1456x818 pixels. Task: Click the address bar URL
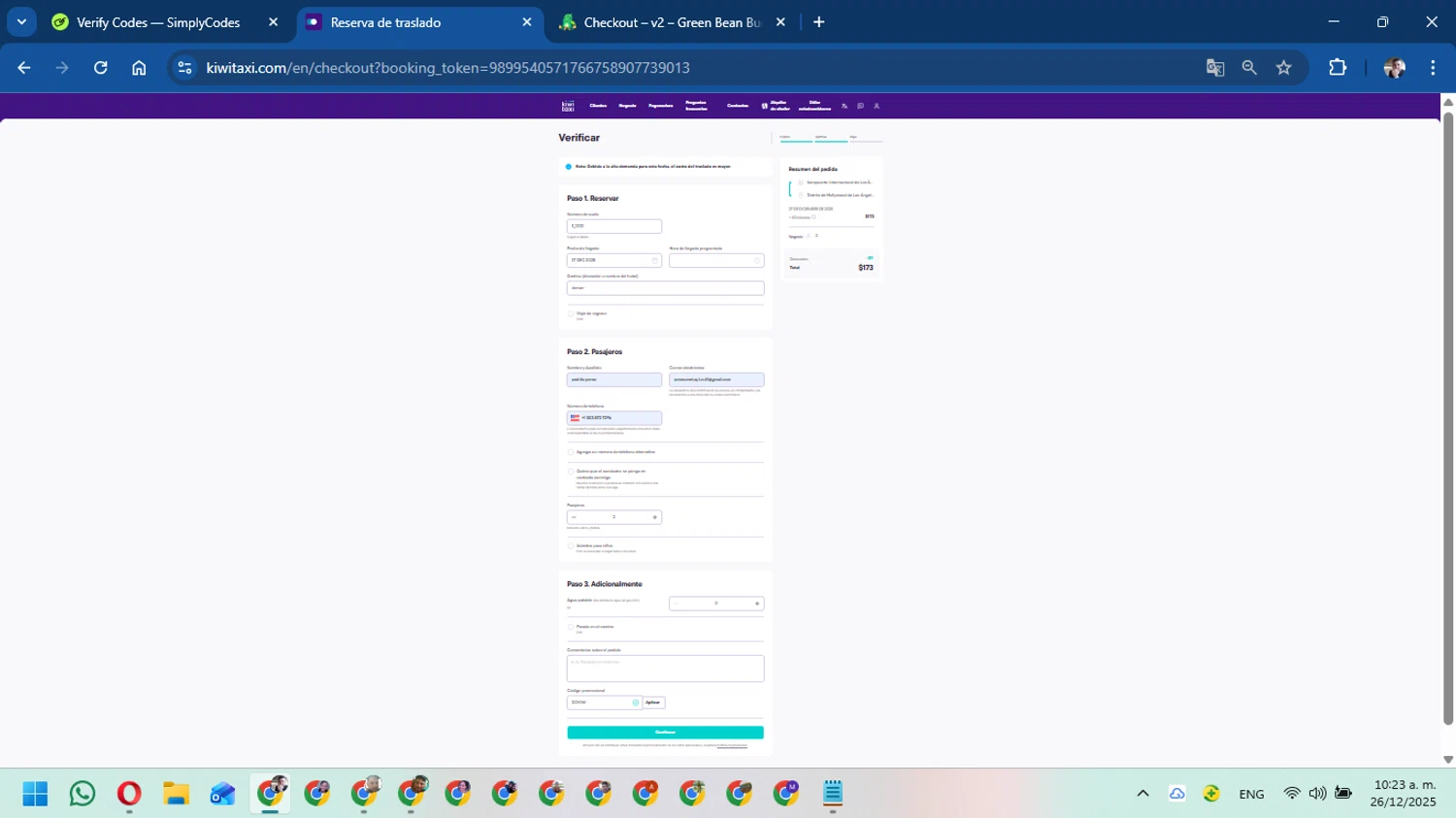(448, 68)
